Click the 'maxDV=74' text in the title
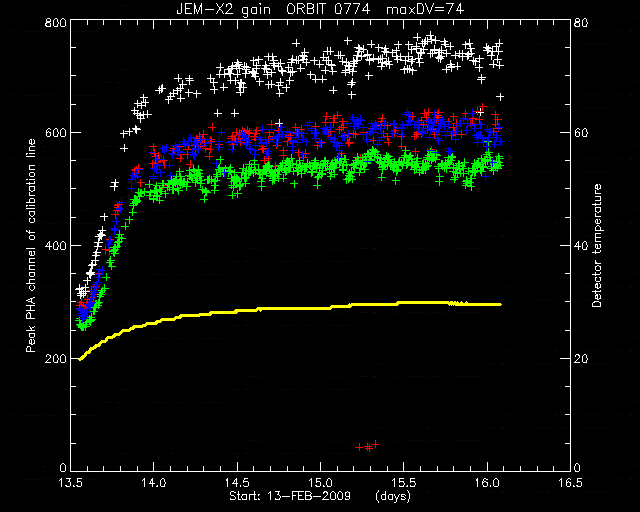The image size is (640, 512). pyautogui.click(x=425, y=9)
